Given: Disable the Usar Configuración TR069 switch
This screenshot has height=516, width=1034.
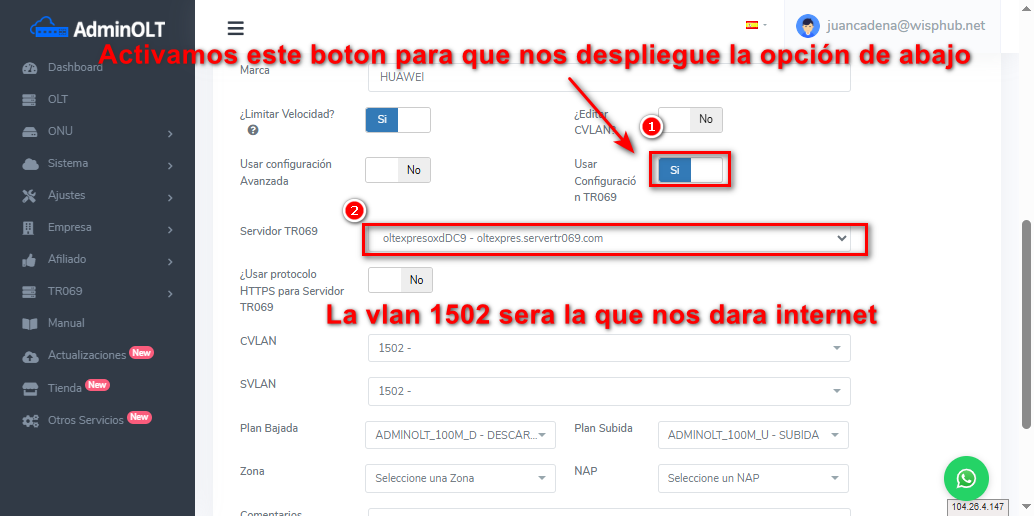Looking at the screenshot, I should tap(690, 170).
